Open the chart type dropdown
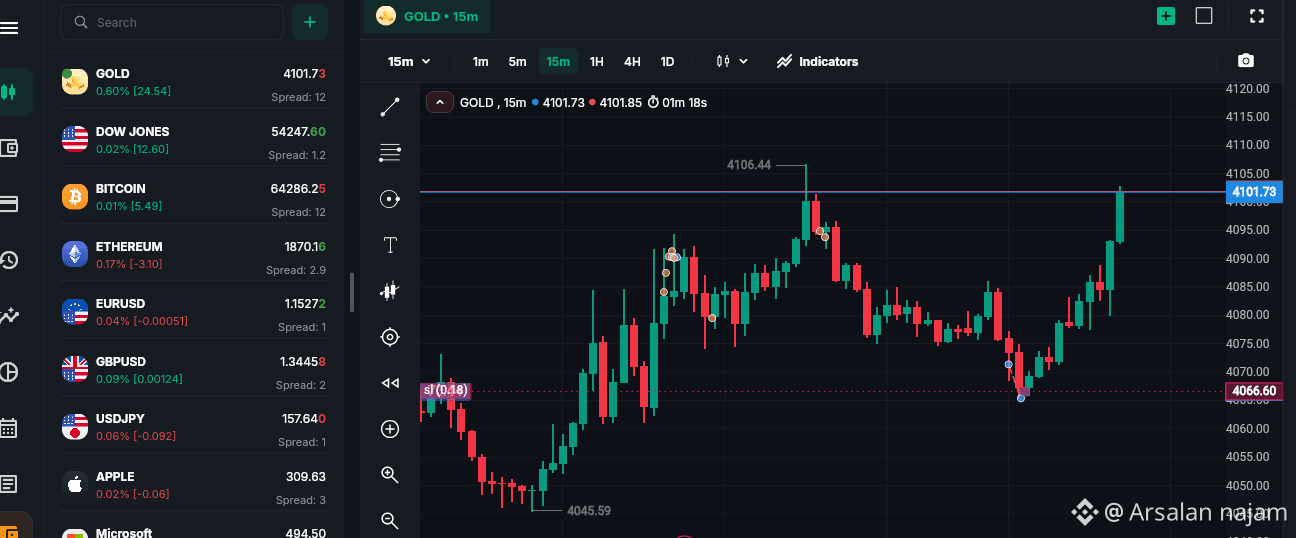This screenshot has height=538, width=1296. click(732, 62)
